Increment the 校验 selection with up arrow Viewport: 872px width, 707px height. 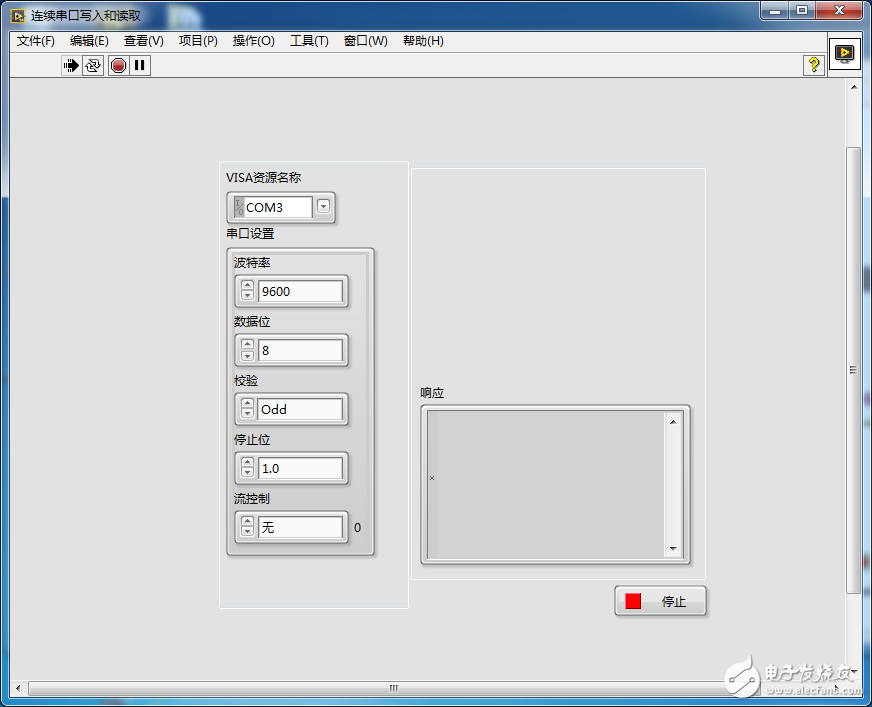pyautogui.click(x=247, y=404)
